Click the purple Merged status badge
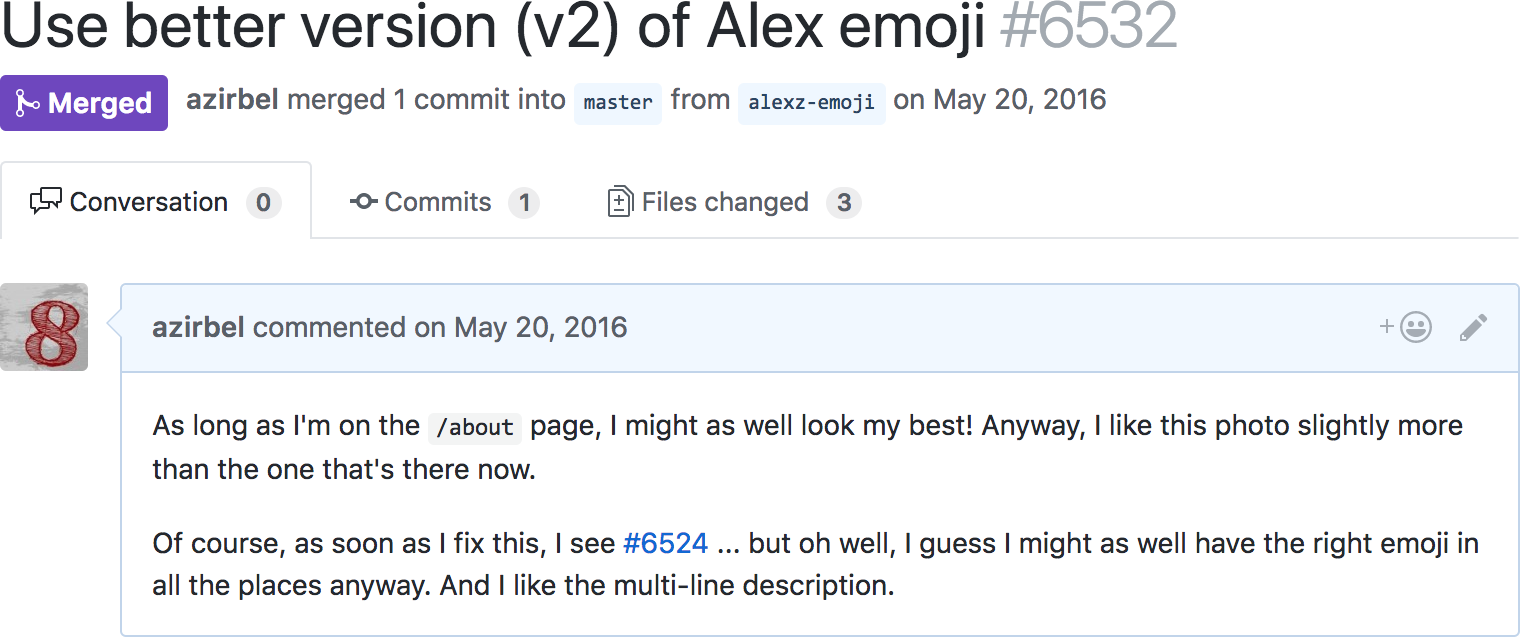This screenshot has height=637, width=1520. click(x=84, y=103)
